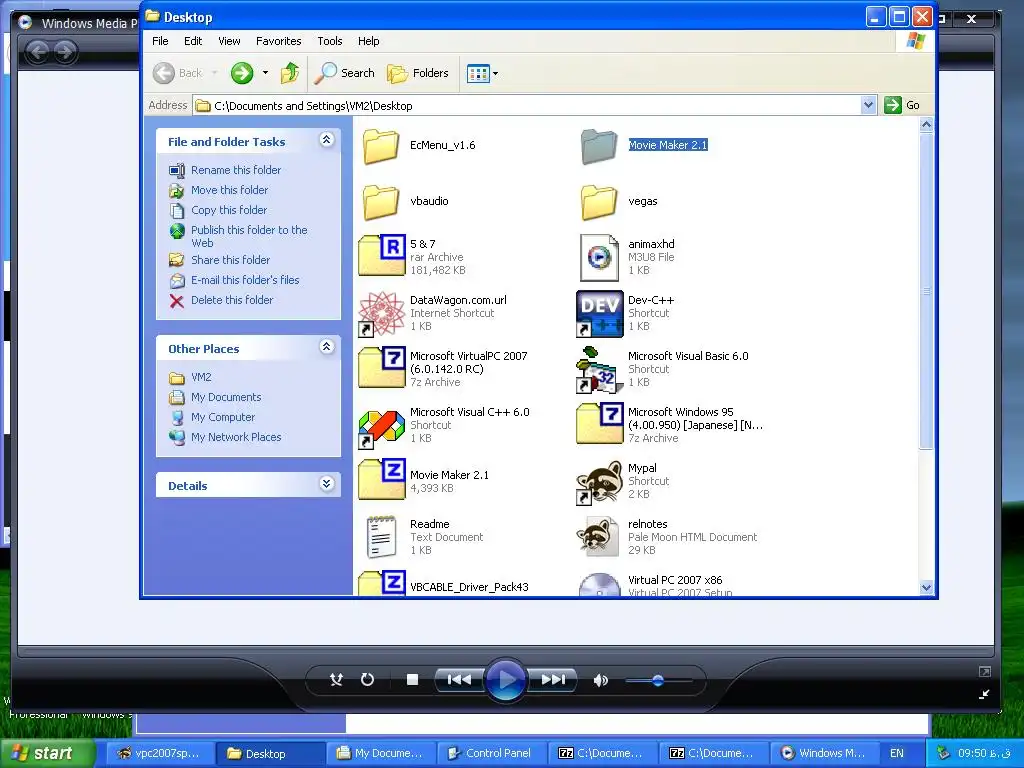The image size is (1024, 768).
Task: Click the Views toolbar button
Action: point(478,73)
